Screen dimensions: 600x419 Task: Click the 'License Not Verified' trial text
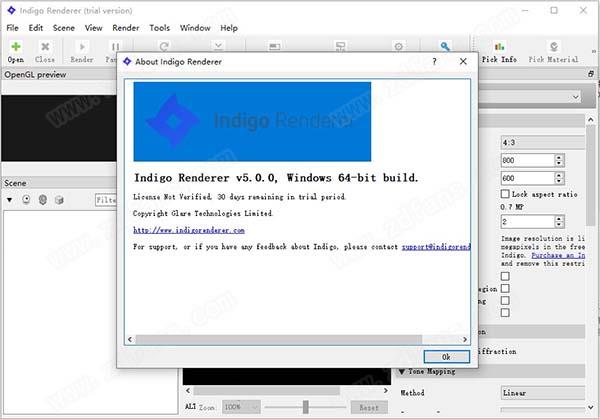pyautogui.click(x=239, y=197)
